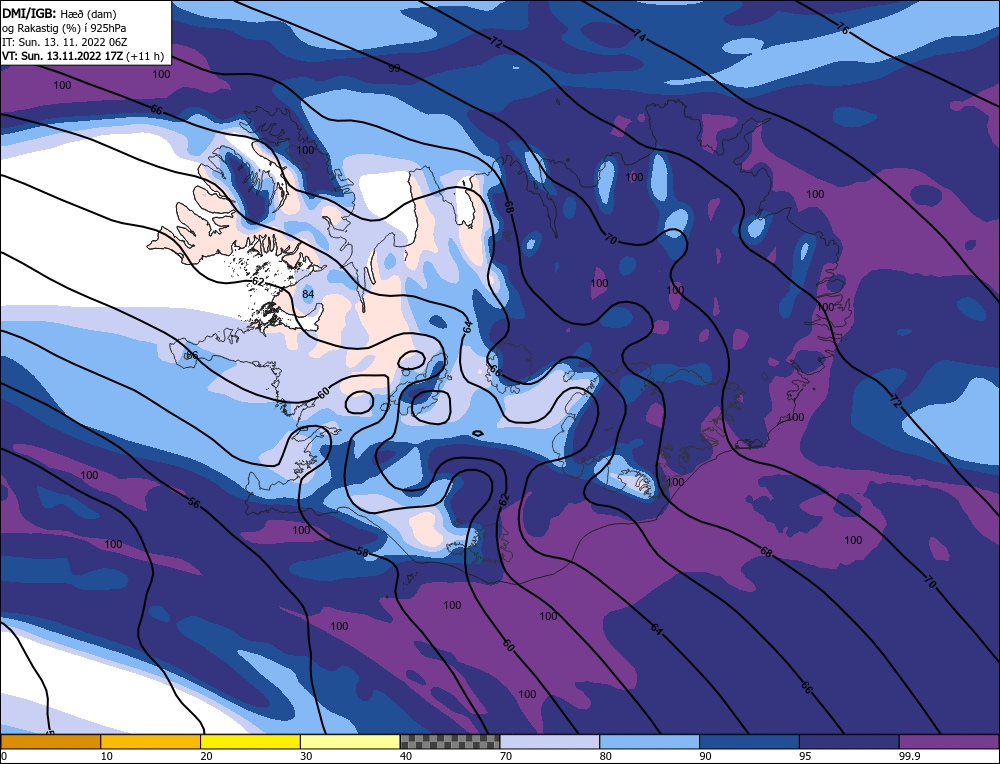Click the '40' legend scale value
This screenshot has height=764, width=1000.
coord(406,756)
